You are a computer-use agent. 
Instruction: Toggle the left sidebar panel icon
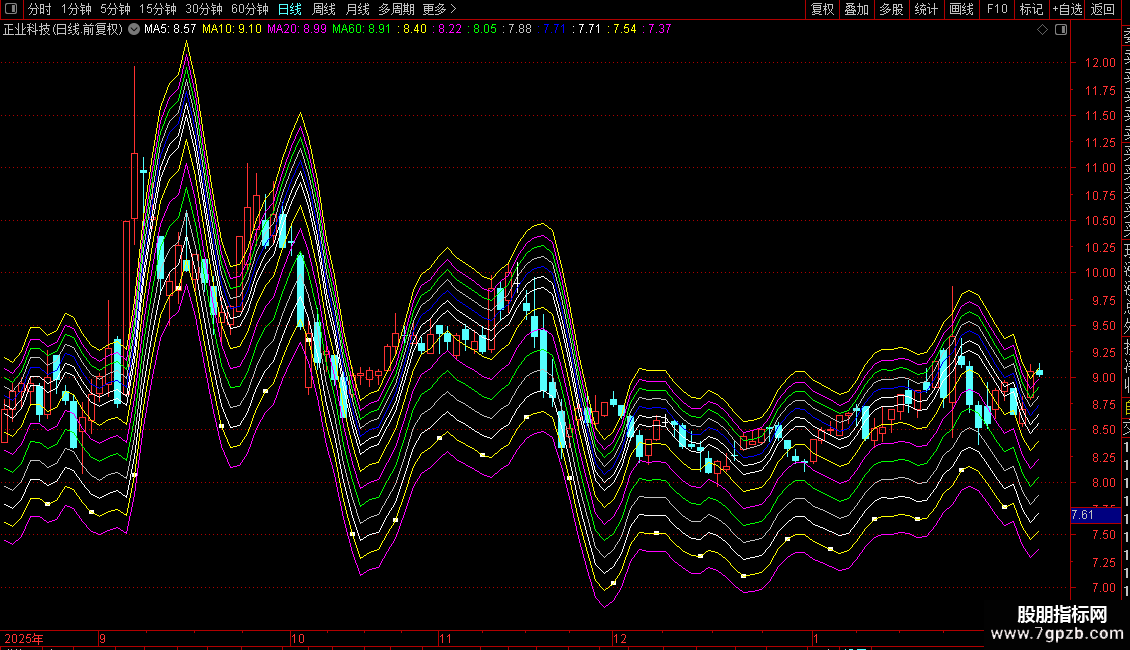[12, 9]
